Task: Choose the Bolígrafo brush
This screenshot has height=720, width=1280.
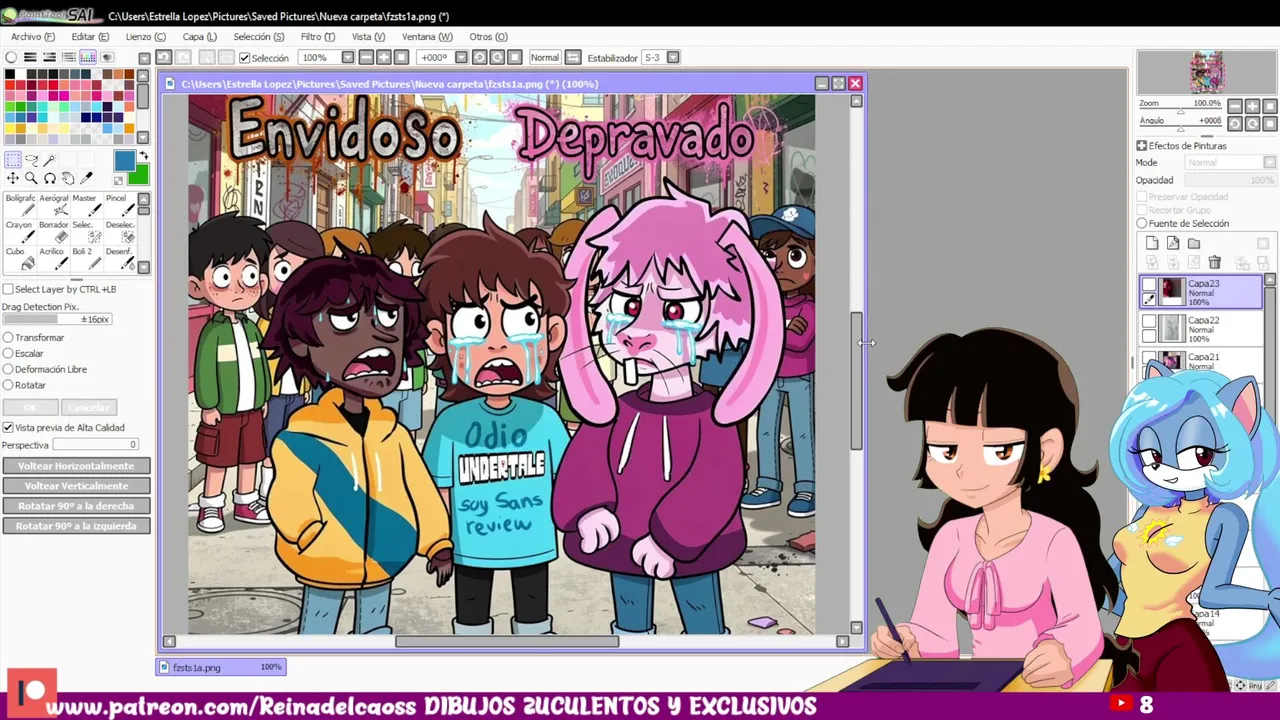Action: [x=20, y=205]
